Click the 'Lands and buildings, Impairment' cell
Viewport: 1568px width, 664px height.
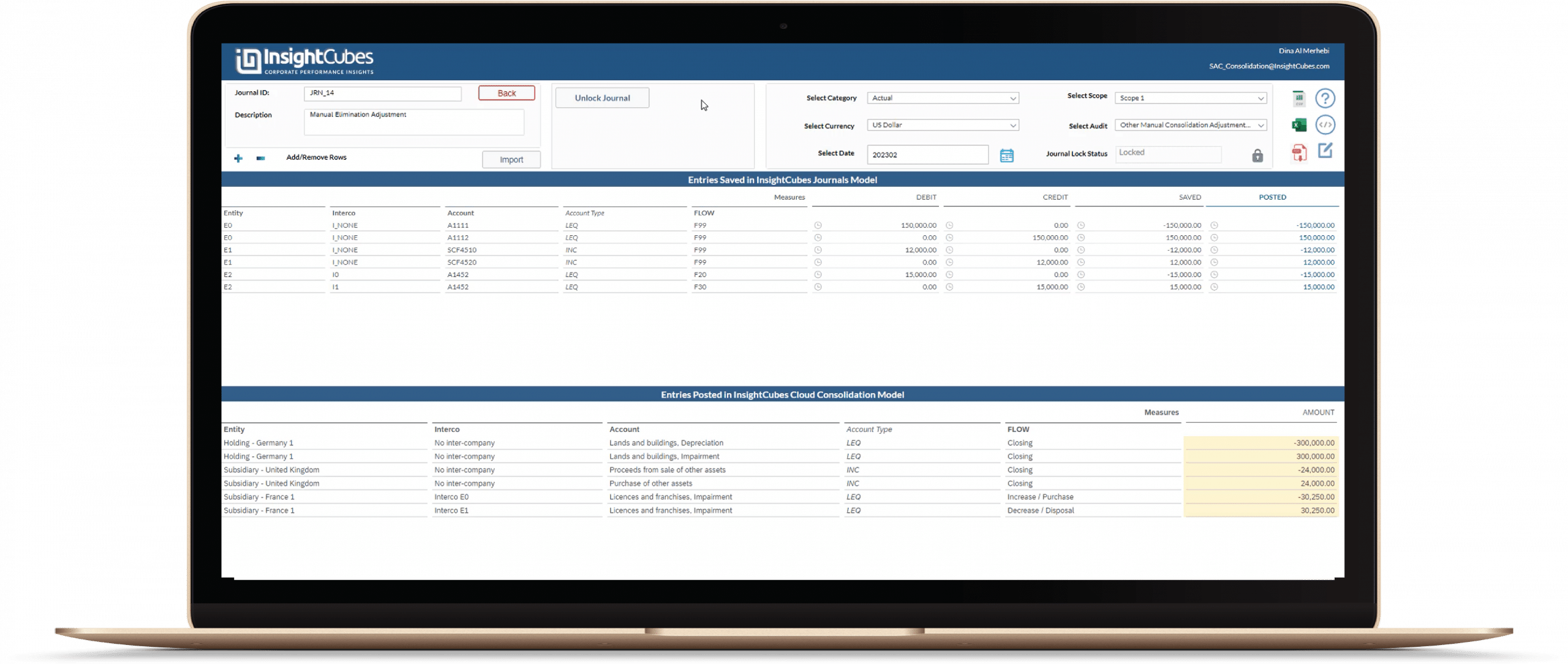pyautogui.click(x=664, y=456)
